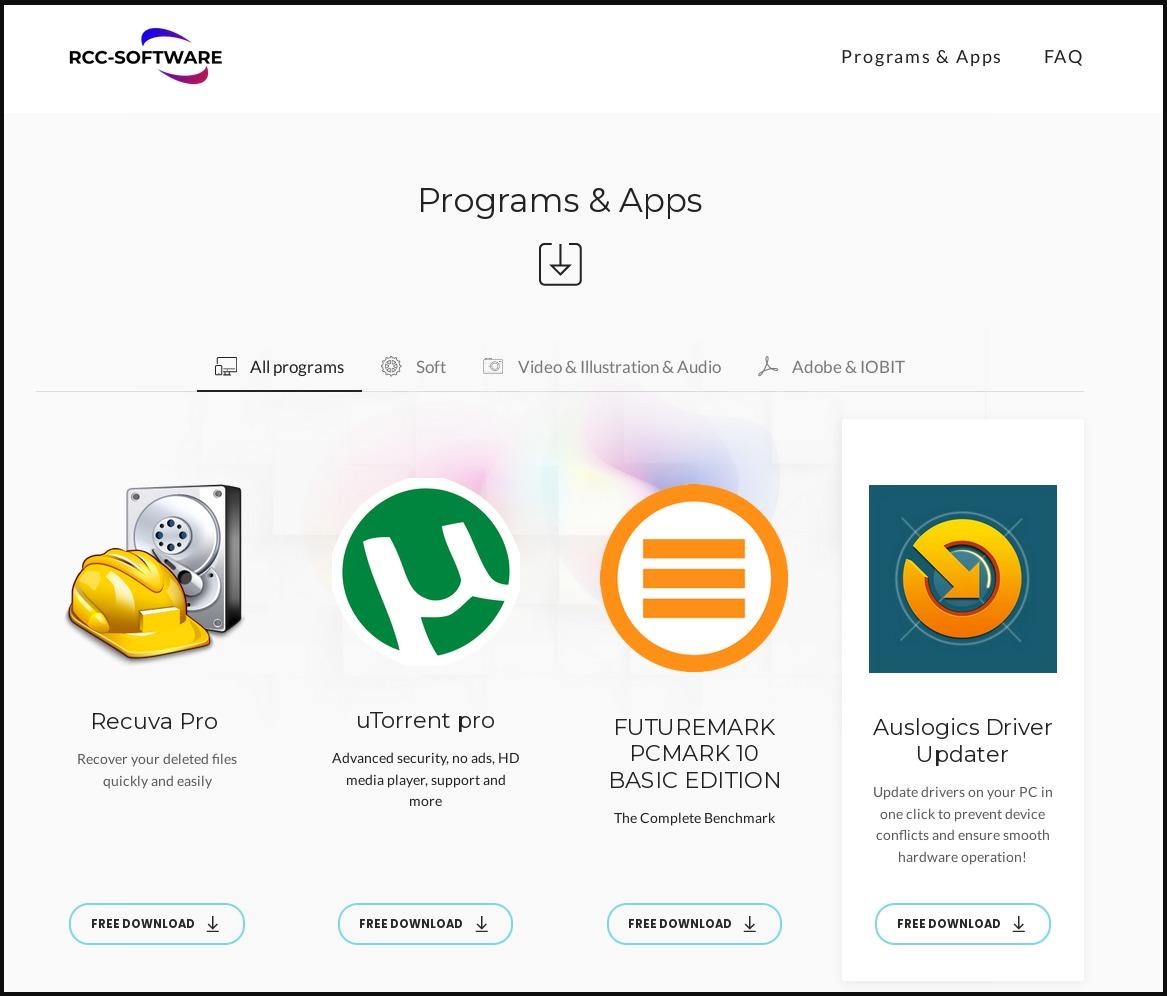Open the FAQ menu item

click(x=1062, y=57)
